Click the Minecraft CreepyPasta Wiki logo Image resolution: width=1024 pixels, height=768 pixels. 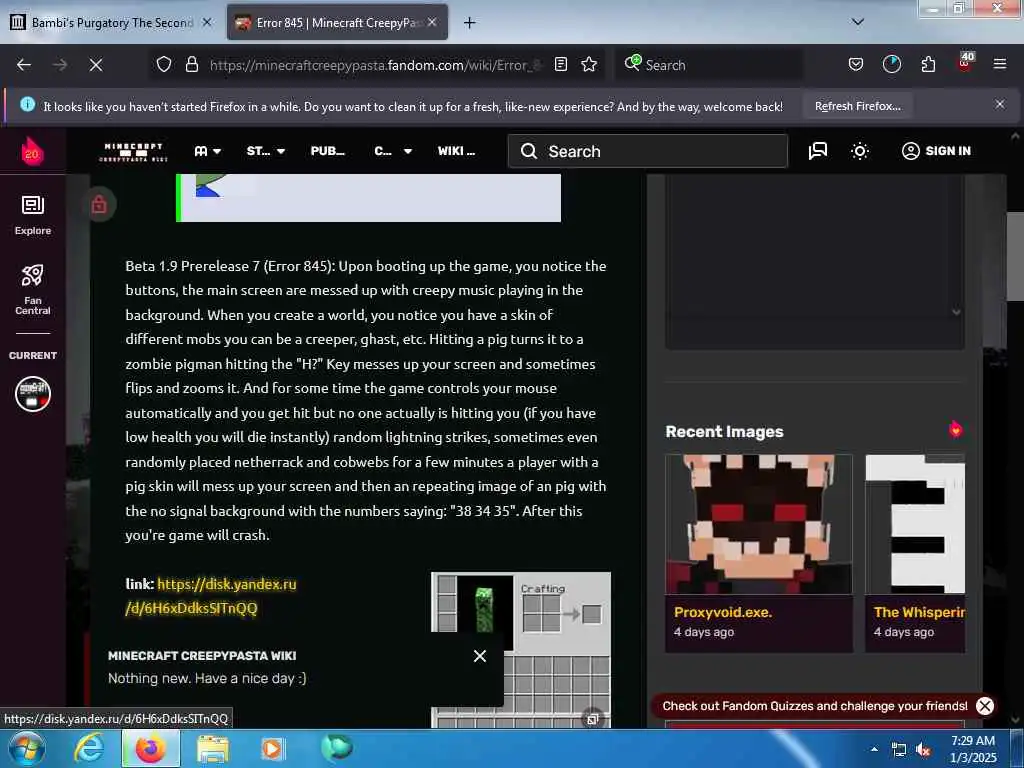pyautogui.click(x=133, y=152)
